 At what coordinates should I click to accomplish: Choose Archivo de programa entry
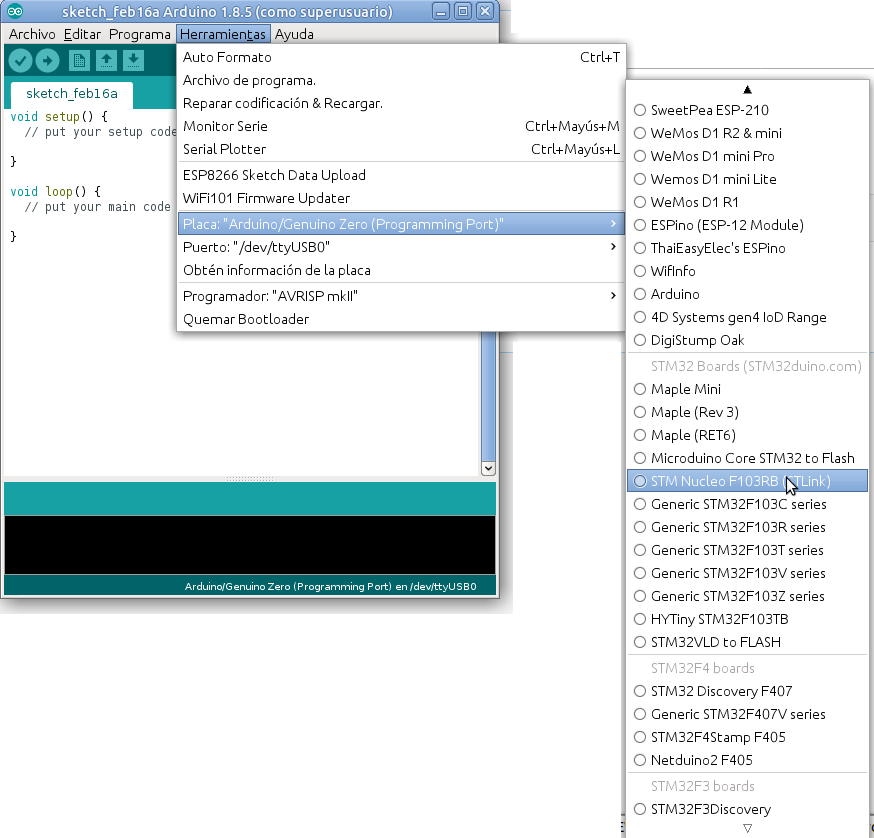(401, 80)
